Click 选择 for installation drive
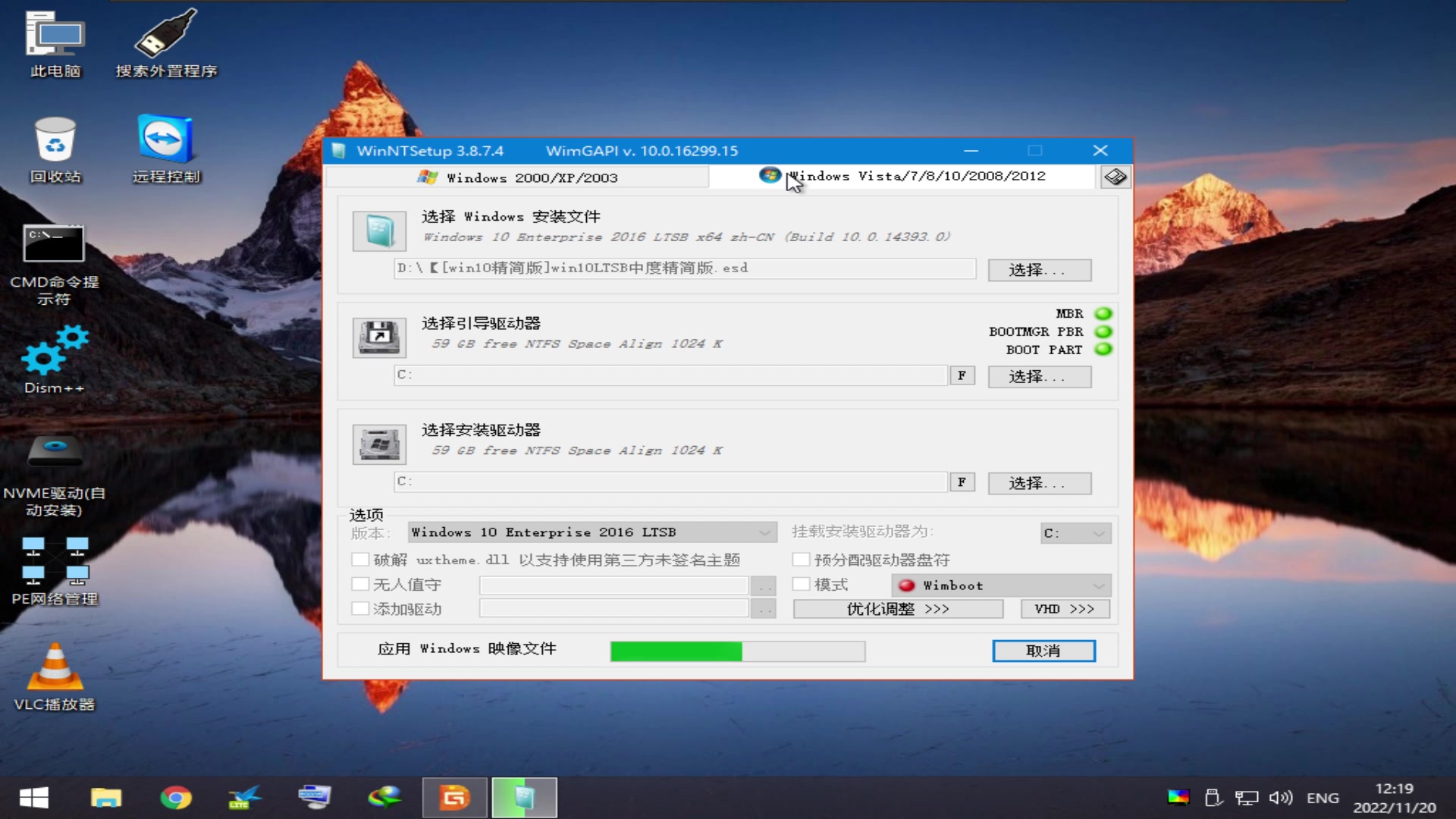 [1039, 483]
